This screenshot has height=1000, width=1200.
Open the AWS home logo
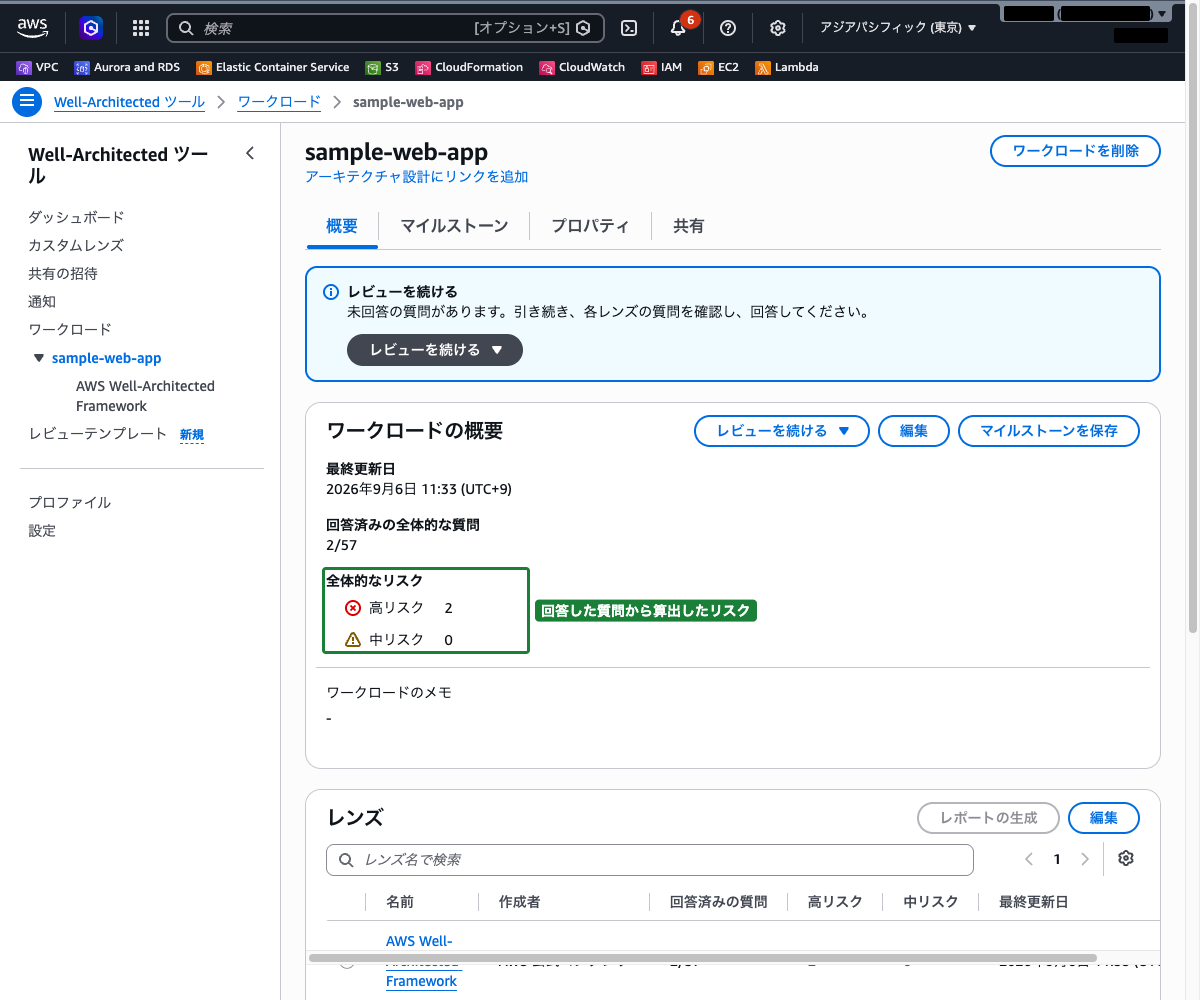click(x=33, y=28)
